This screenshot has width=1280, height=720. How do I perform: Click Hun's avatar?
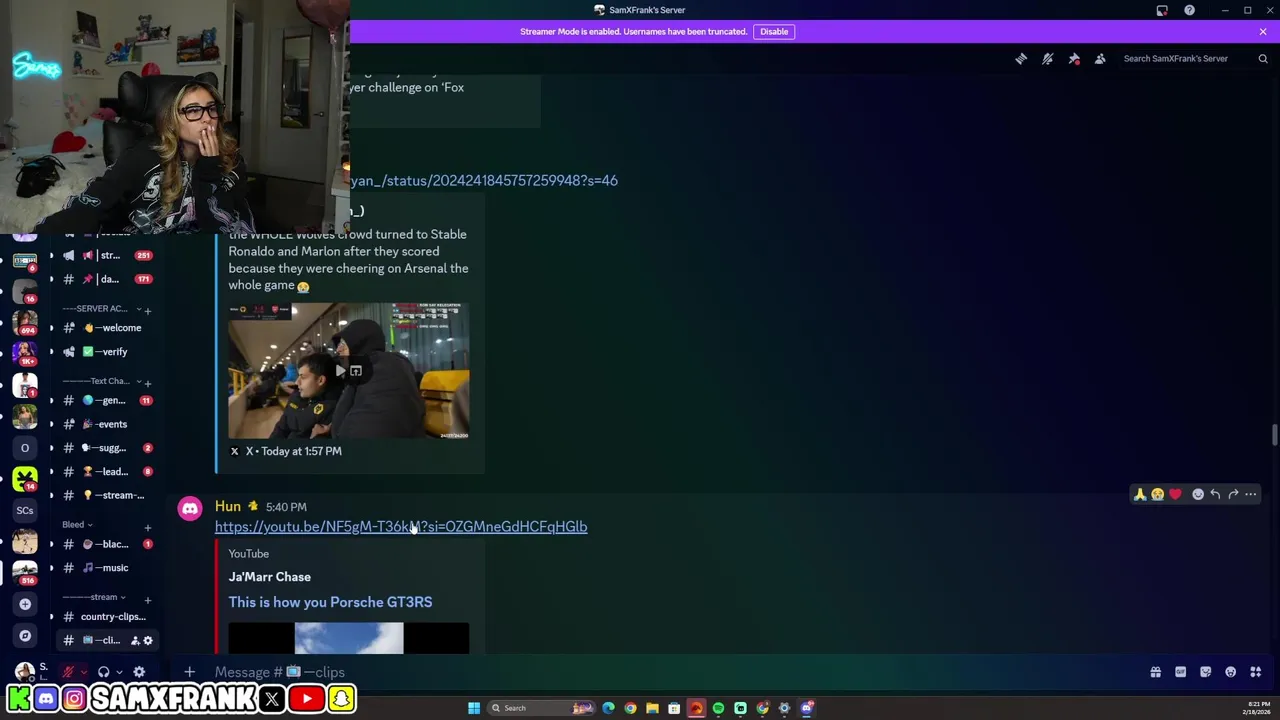point(190,509)
